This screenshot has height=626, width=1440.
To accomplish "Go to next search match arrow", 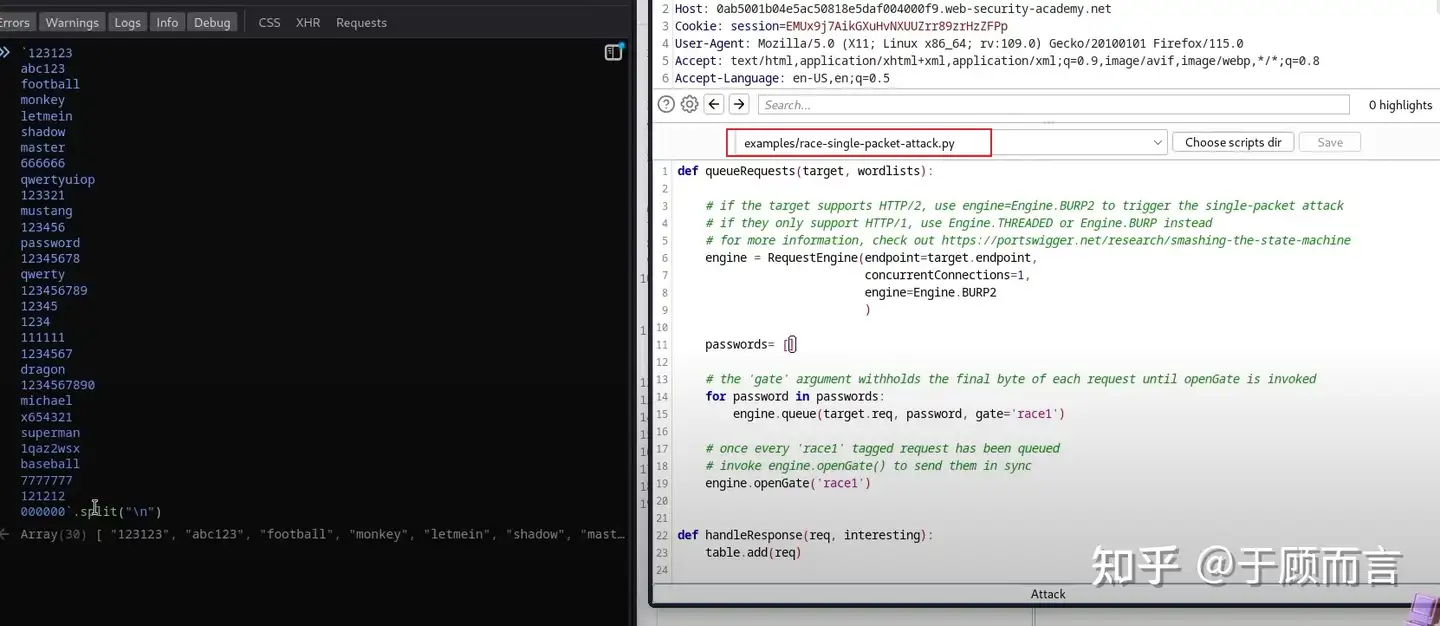I will [x=739, y=104].
